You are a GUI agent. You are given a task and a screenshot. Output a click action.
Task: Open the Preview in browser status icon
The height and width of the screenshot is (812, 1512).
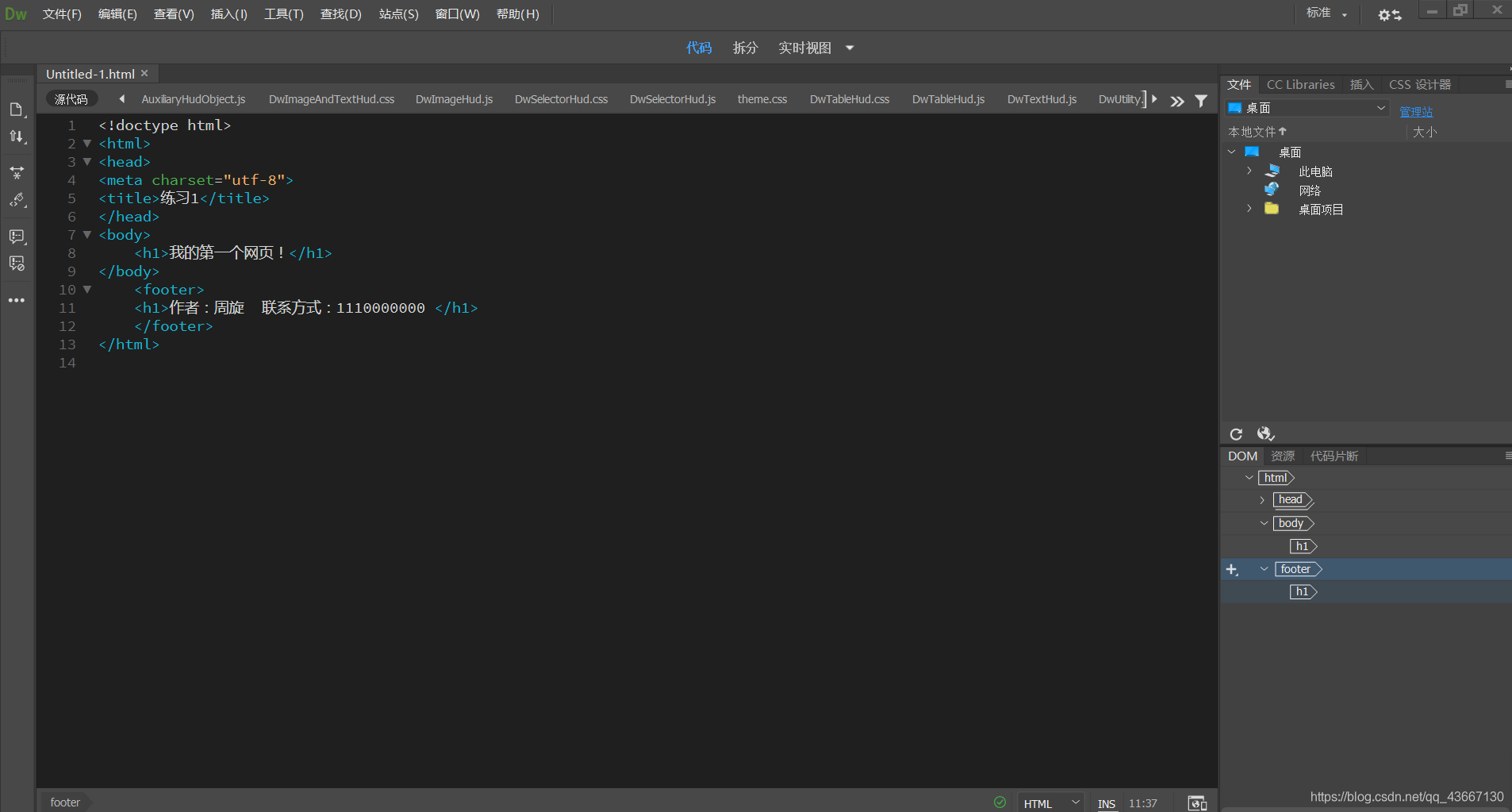point(1197,803)
